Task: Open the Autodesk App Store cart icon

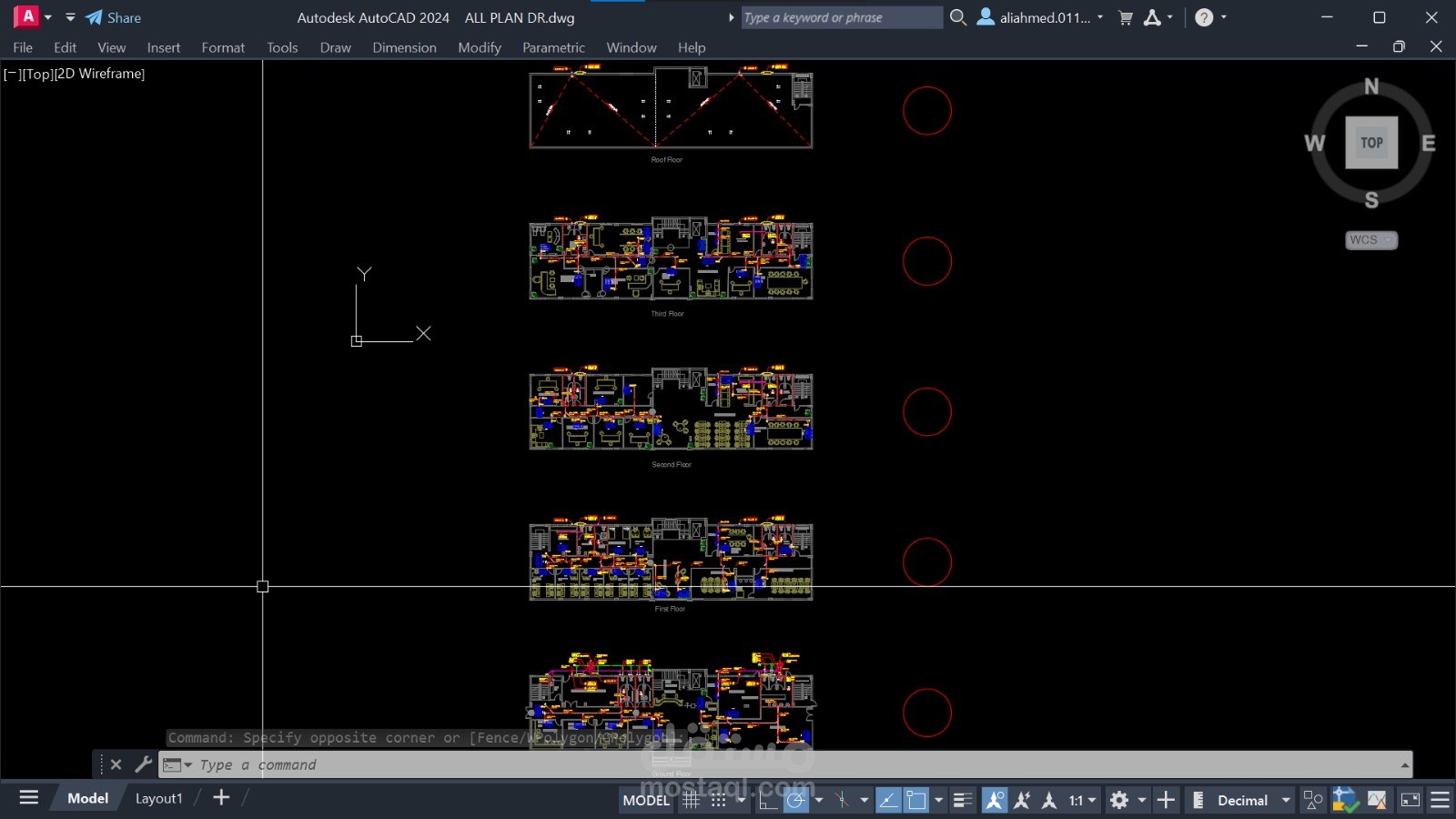Action: pos(1126,17)
